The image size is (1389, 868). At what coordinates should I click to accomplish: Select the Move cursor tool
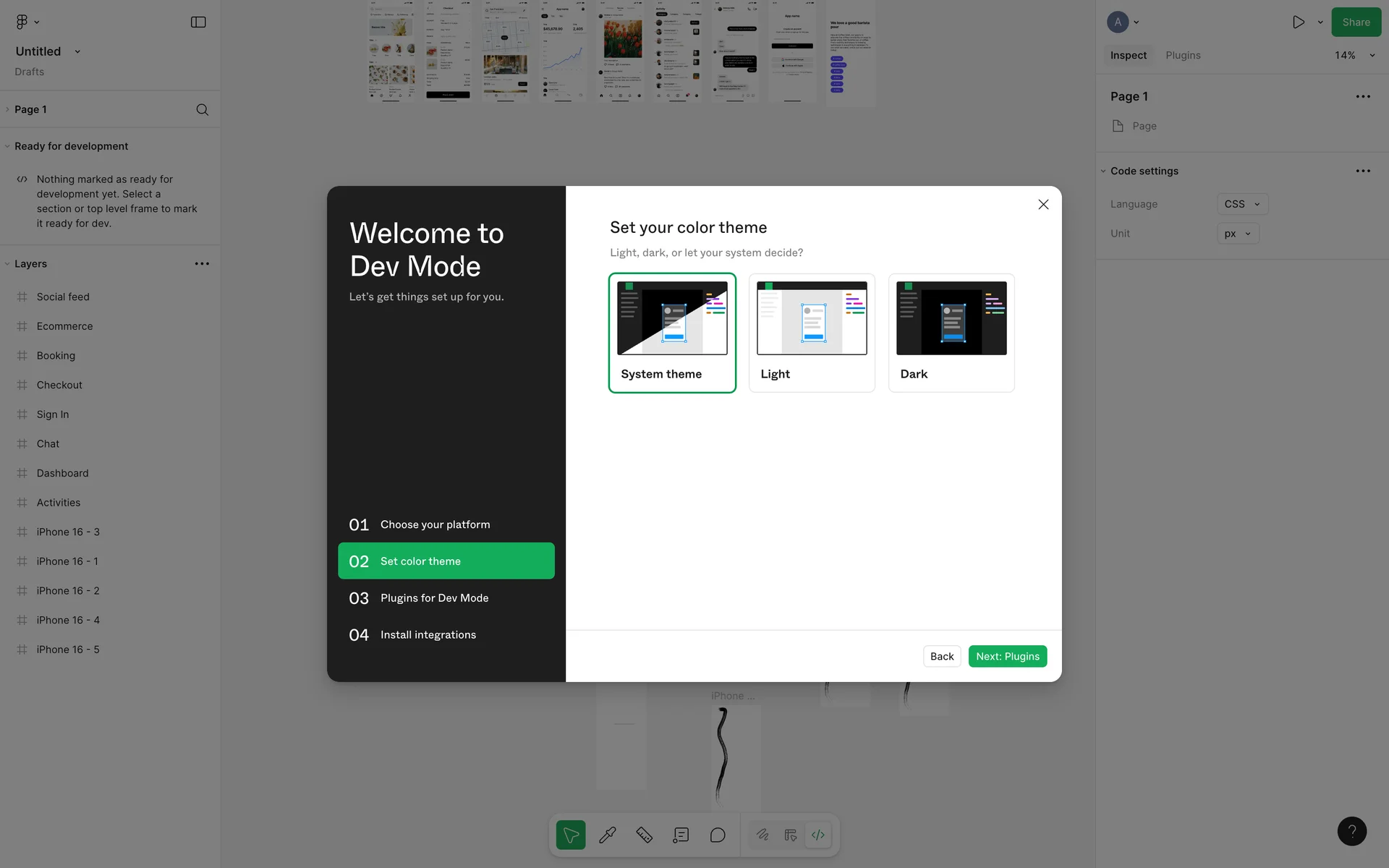tap(571, 835)
